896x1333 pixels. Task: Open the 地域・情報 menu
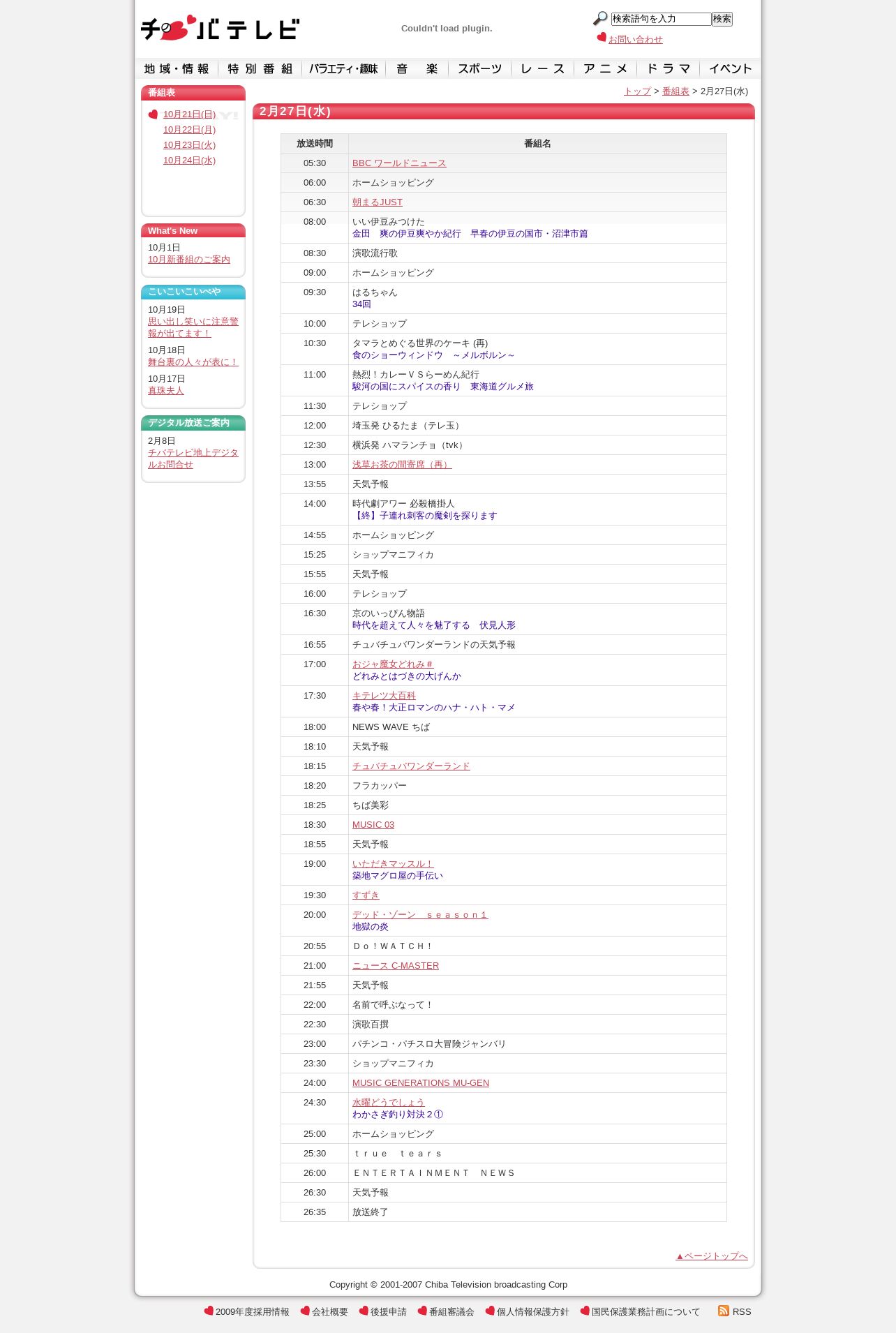click(x=177, y=68)
